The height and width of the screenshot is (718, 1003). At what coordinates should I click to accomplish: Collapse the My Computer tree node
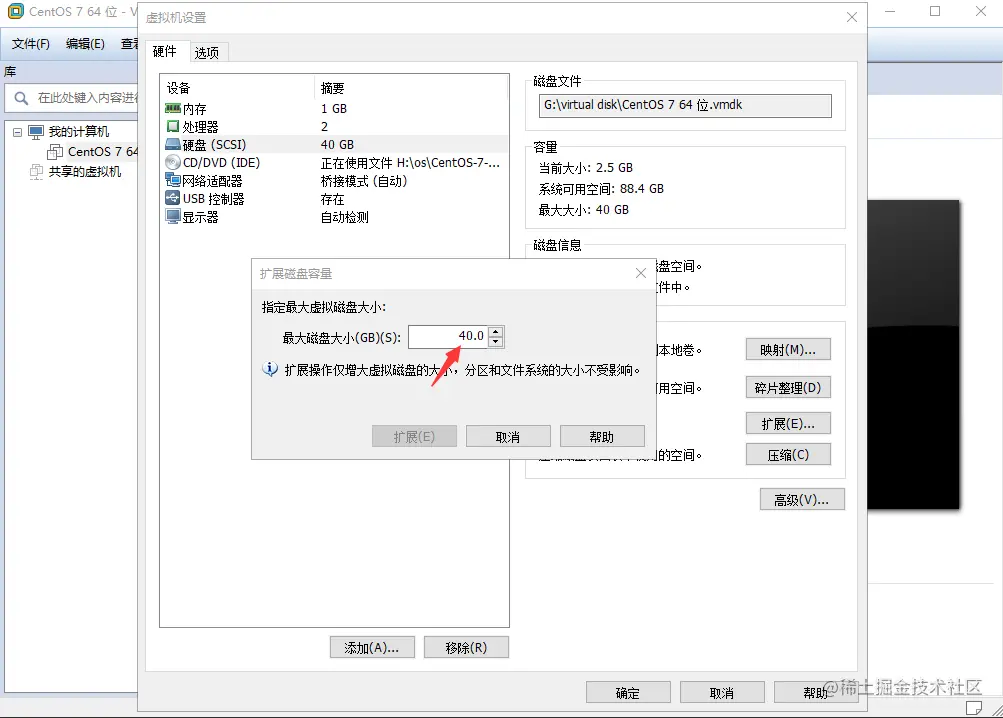click(17, 132)
